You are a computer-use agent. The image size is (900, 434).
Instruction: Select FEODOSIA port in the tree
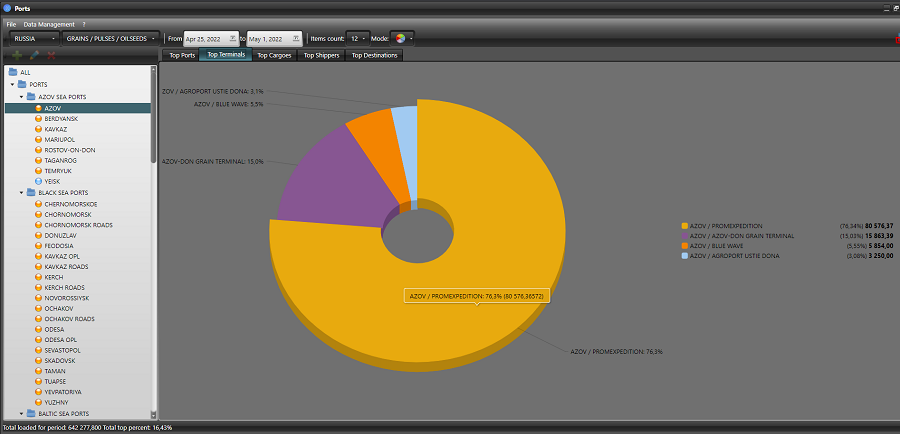tap(59, 246)
